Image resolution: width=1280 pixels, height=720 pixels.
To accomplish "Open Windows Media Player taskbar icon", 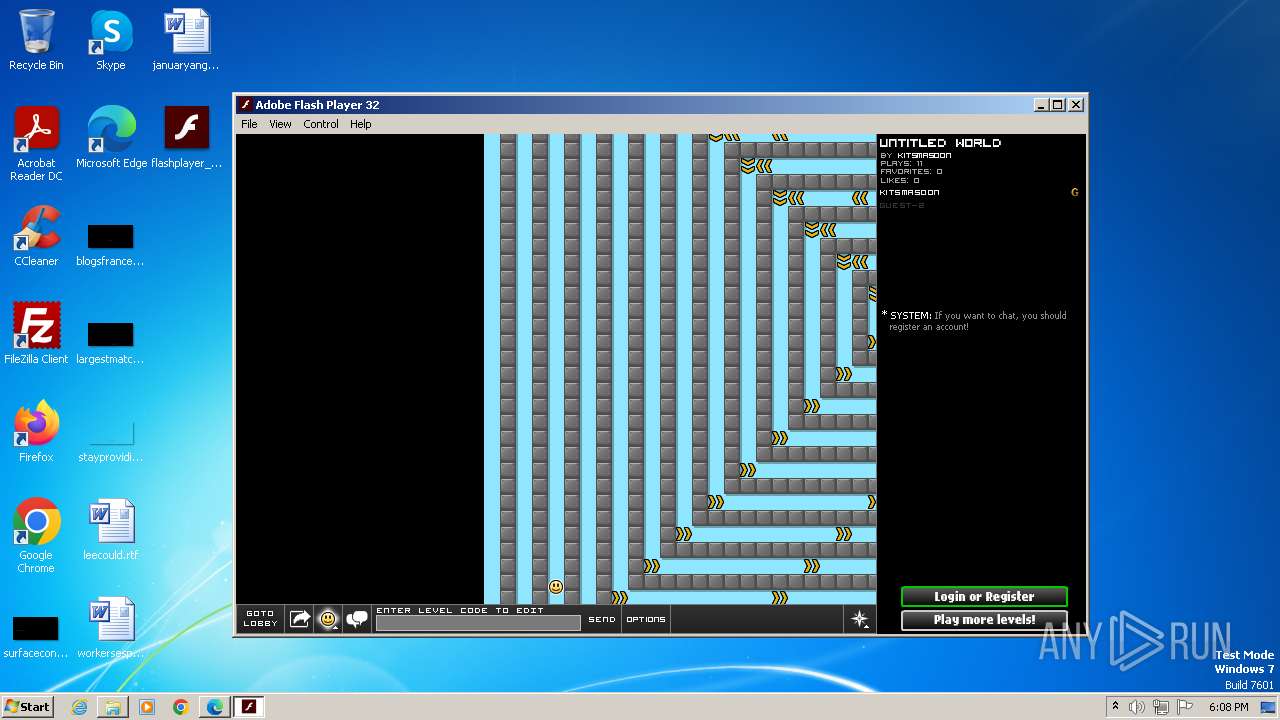I will [x=147, y=707].
